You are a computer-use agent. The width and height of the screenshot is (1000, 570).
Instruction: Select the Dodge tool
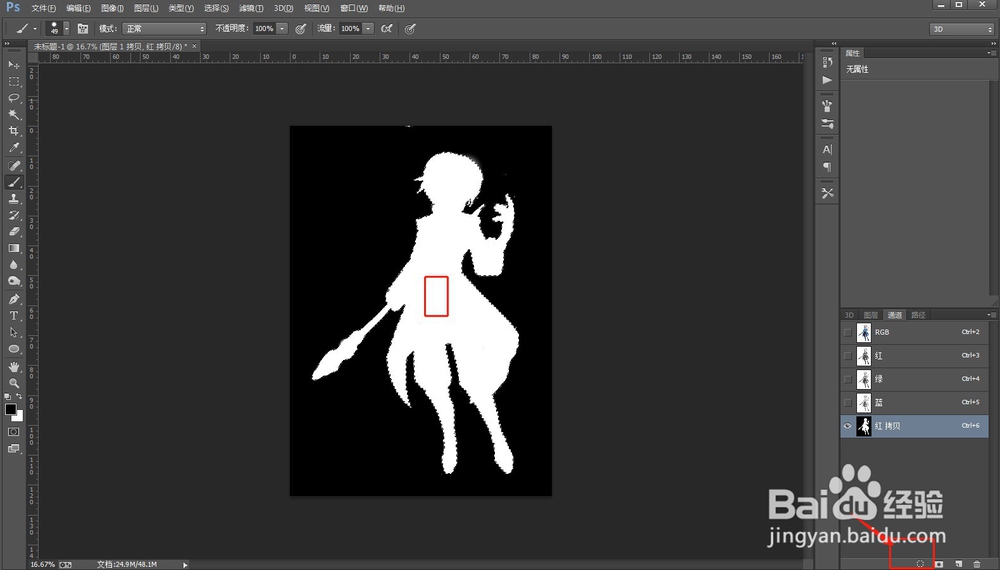coord(13,282)
